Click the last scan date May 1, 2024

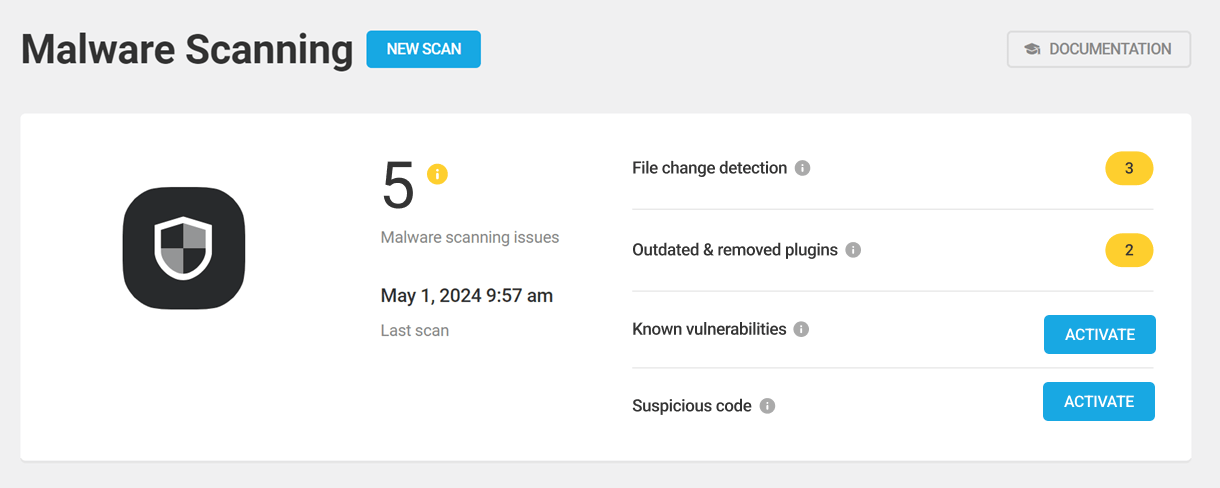[467, 296]
